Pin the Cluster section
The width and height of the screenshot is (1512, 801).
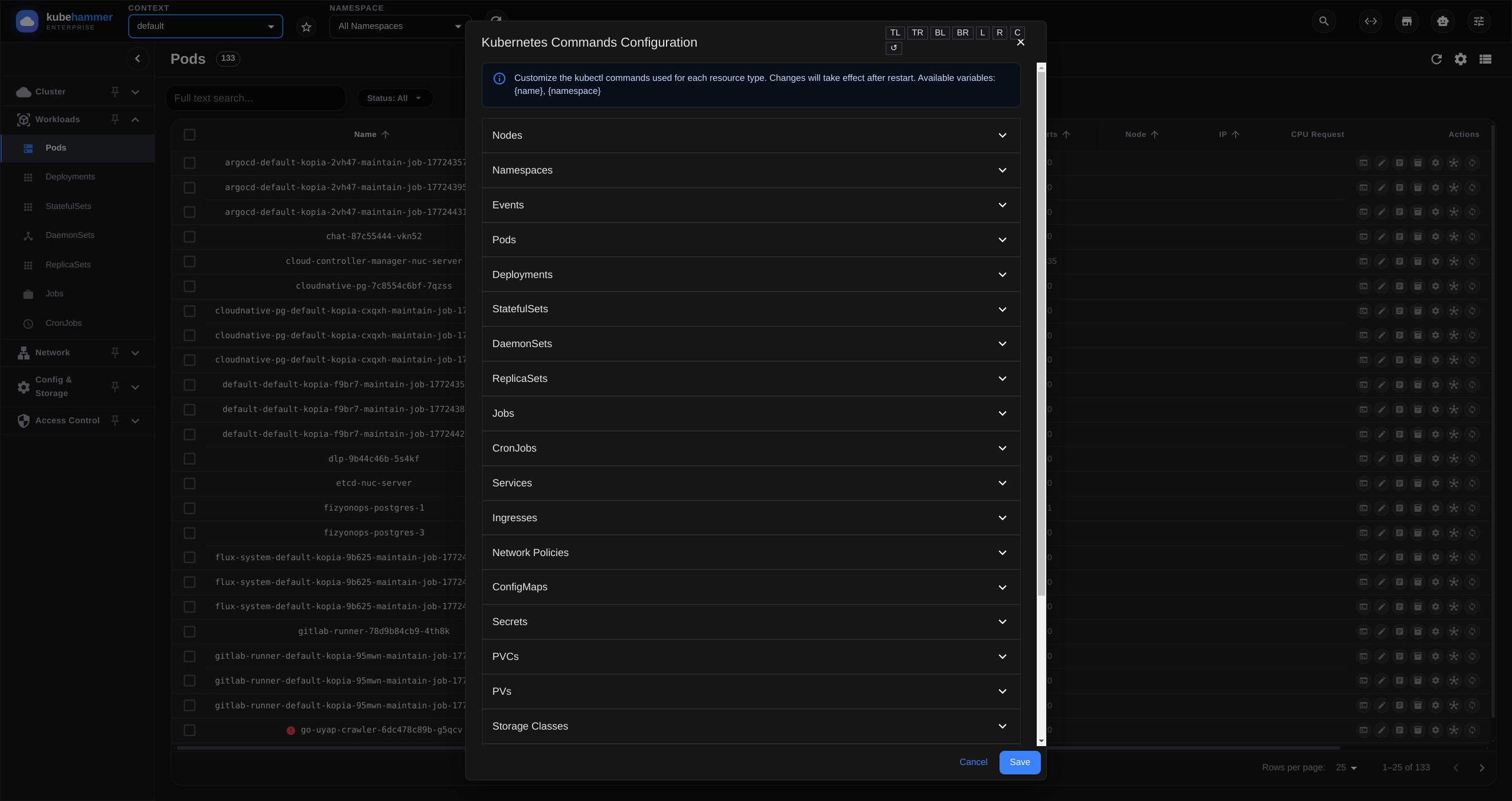click(115, 91)
